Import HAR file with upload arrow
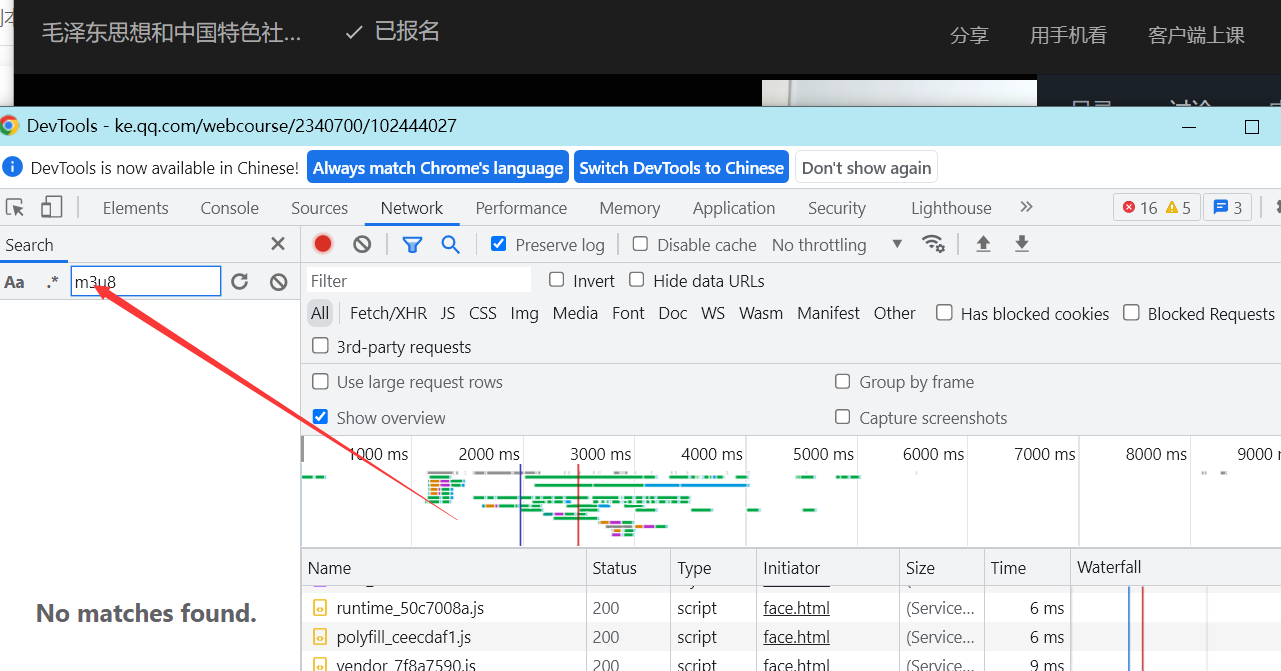The height and width of the screenshot is (671, 1281). 983,244
